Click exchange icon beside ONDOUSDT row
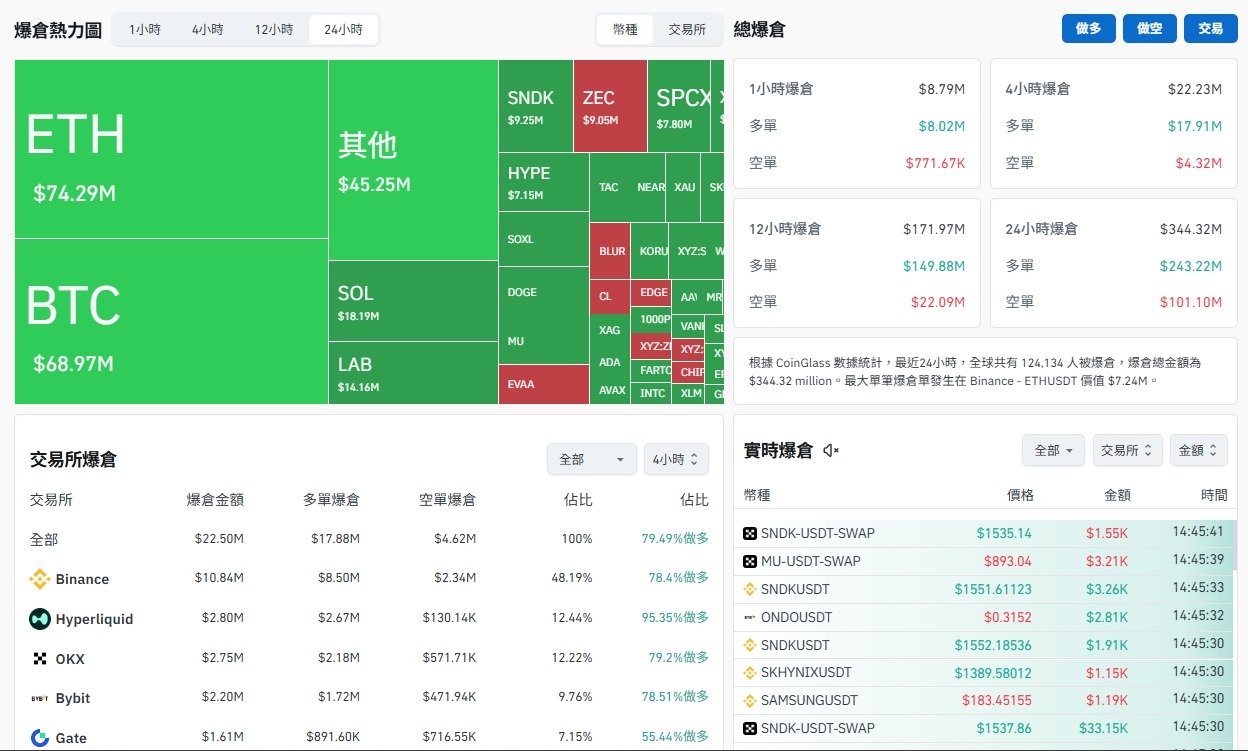 point(750,617)
